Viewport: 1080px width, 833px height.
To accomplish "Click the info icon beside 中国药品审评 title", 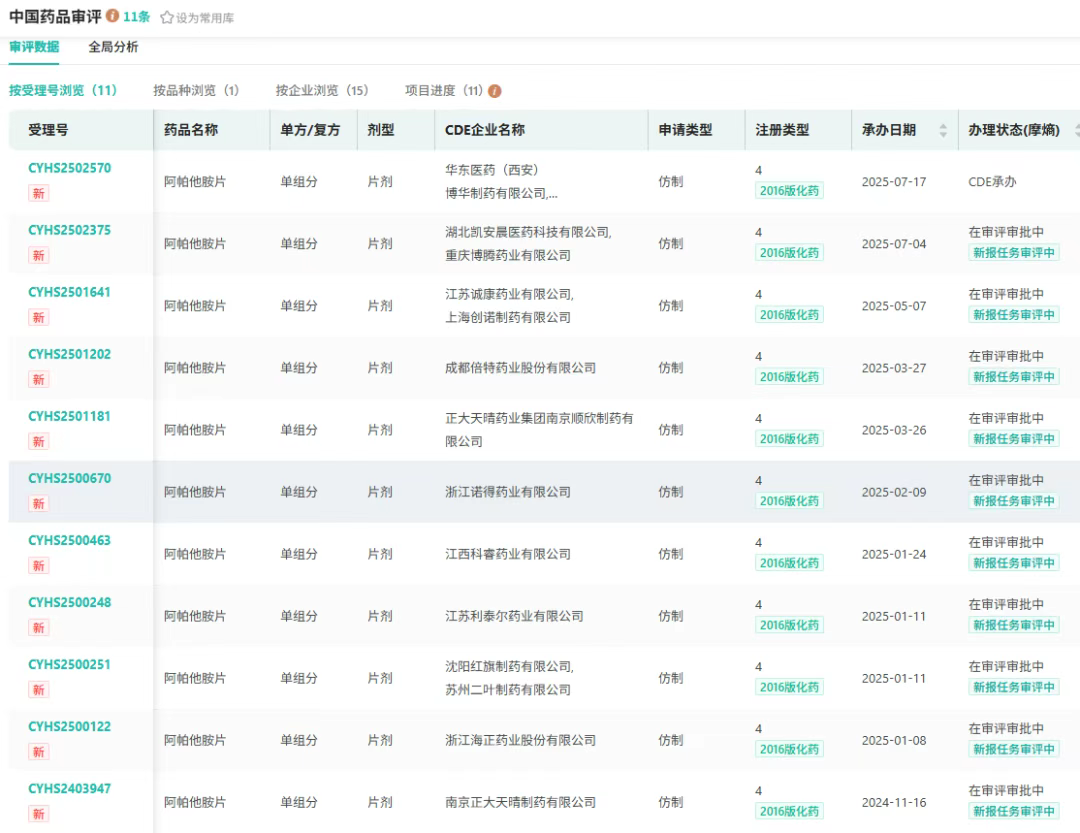I will (x=113, y=17).
